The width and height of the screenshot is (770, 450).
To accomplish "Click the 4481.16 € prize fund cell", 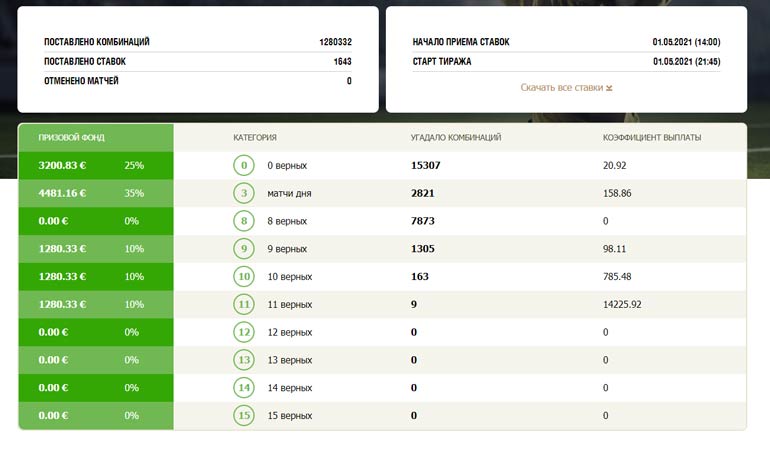I will click(62, 193).
